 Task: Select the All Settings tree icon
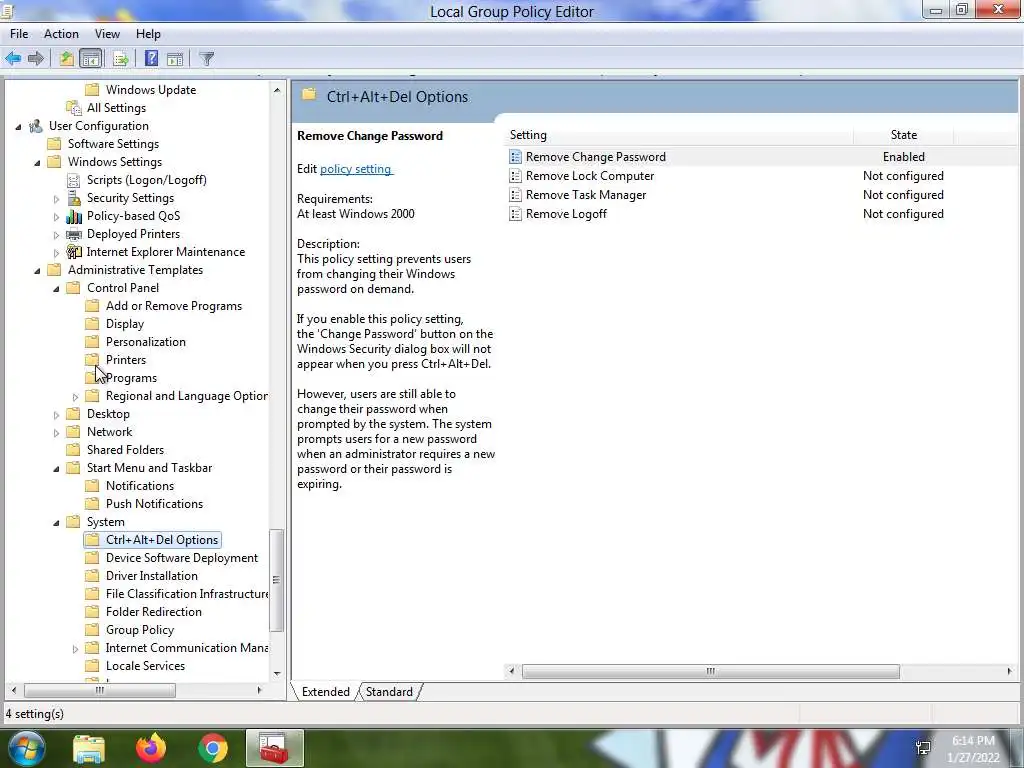click(74, 108)
